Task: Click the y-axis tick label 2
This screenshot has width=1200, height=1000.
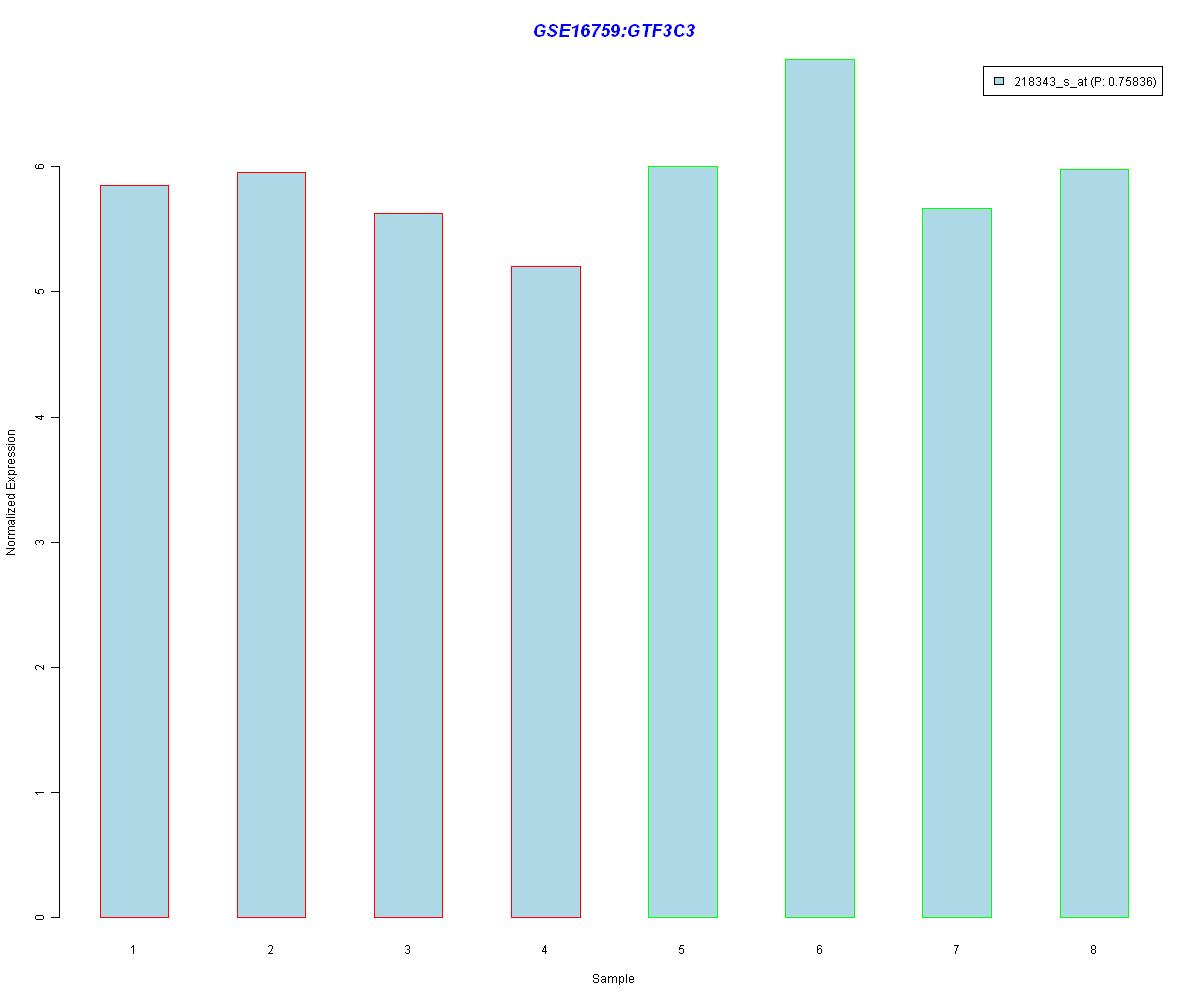Action: pyautogui.click(x=39, y=667)
